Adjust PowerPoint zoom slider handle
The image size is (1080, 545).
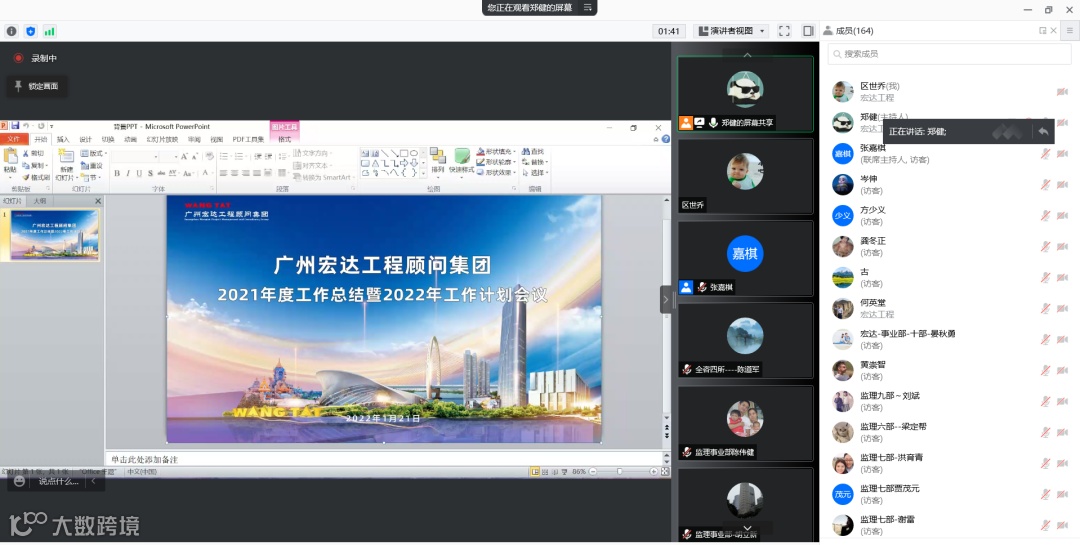[619, 471]
